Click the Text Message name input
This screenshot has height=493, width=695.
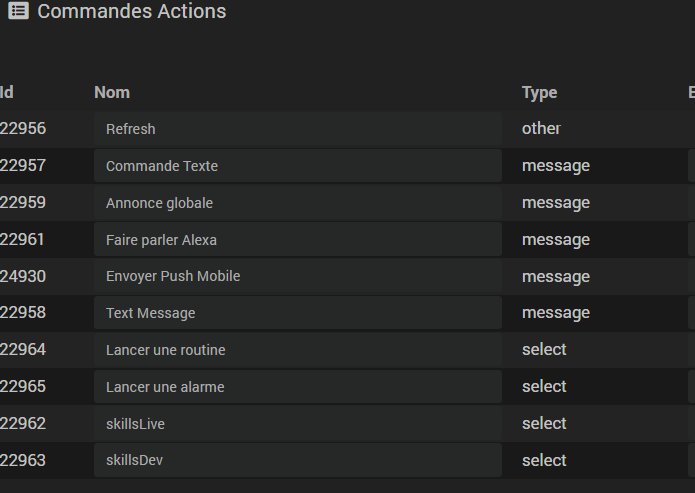[297, 313]
